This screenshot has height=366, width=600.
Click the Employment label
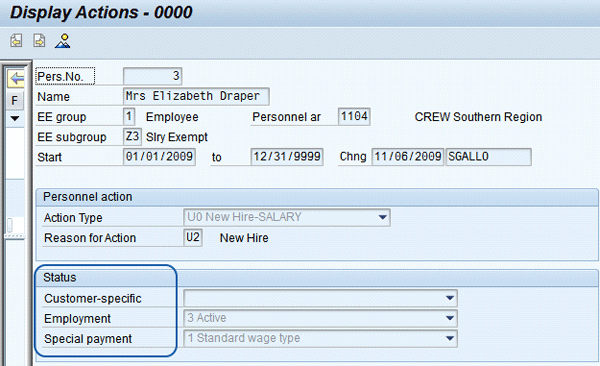click(x=77, y=319)
